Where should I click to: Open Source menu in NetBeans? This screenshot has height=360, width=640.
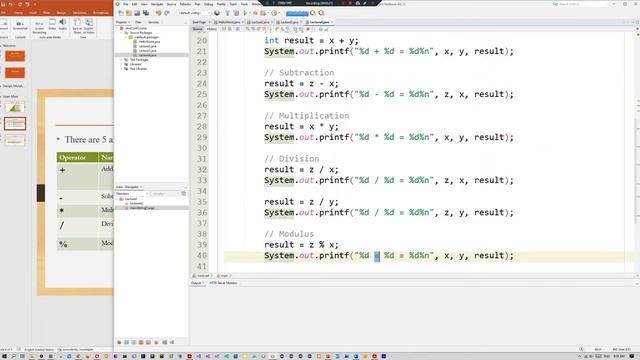(171, 4)
